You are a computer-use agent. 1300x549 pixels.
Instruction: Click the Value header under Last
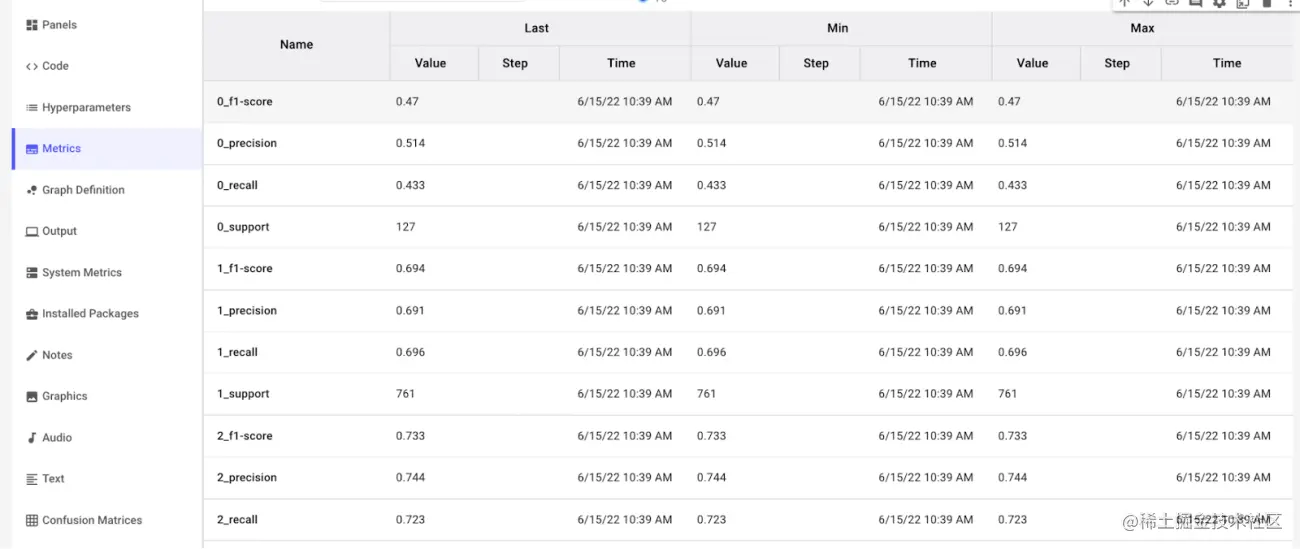point(430,63)
